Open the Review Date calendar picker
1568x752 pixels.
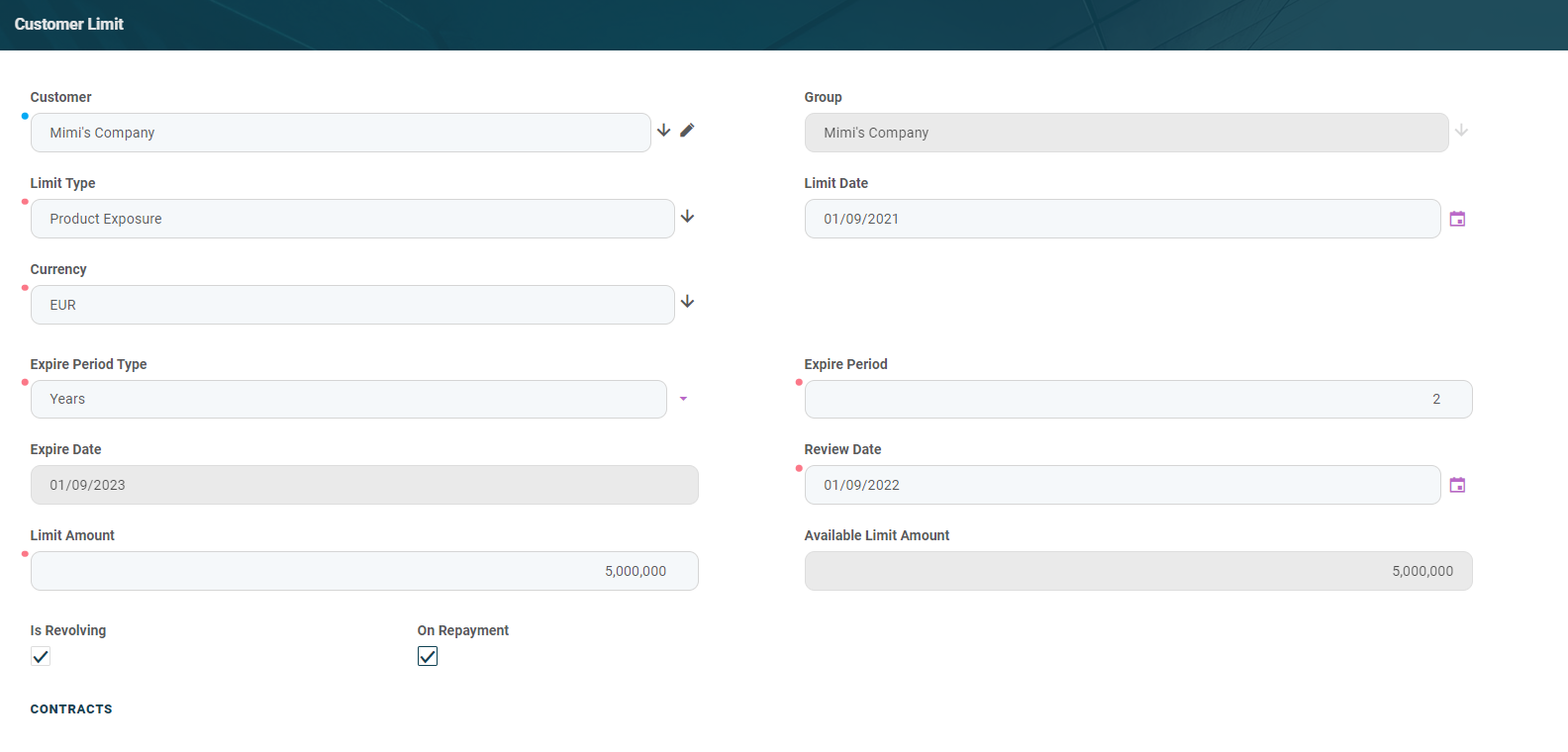(1457, 485)
